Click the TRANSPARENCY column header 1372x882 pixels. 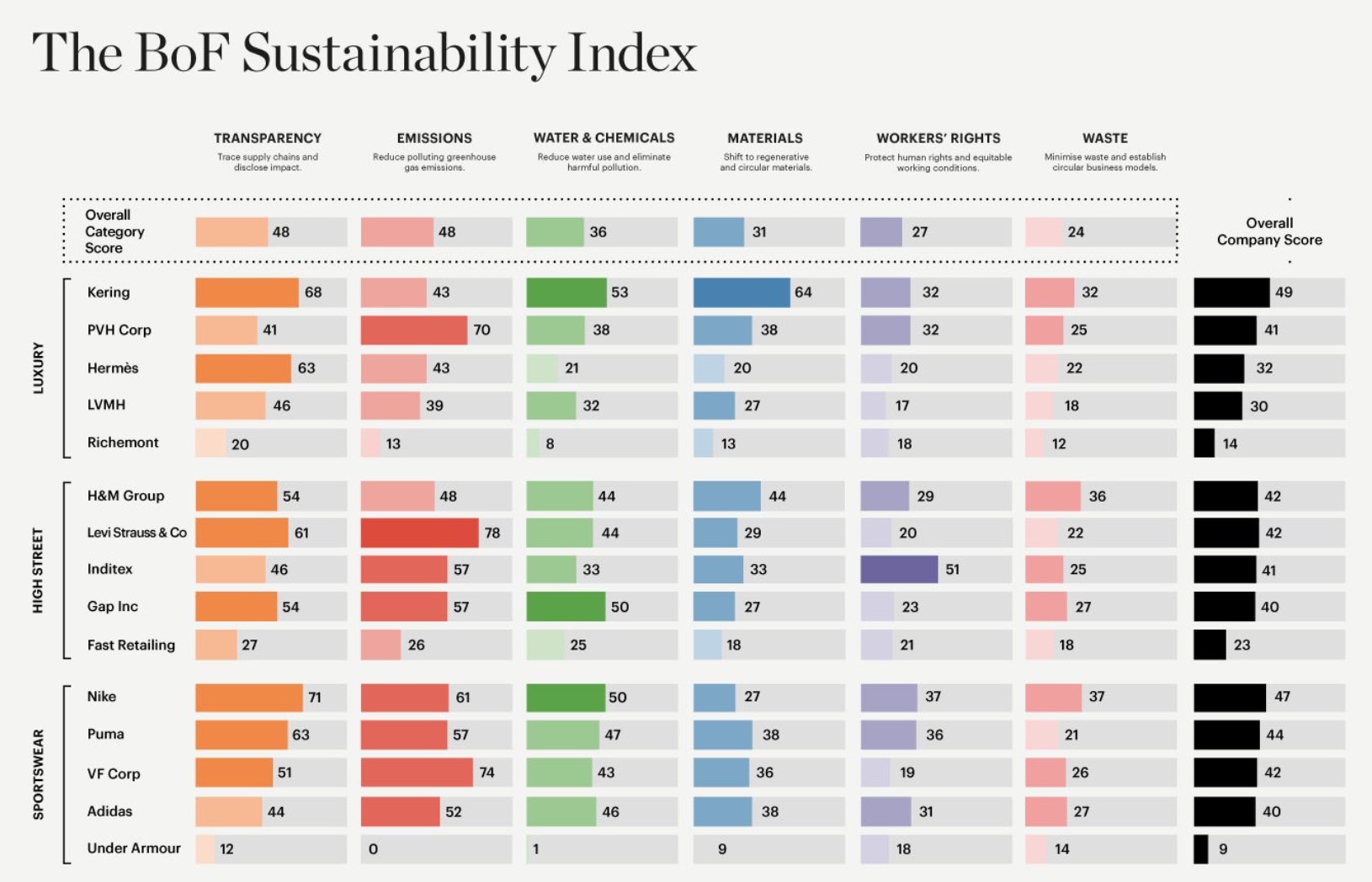click(x=267, y=138)
